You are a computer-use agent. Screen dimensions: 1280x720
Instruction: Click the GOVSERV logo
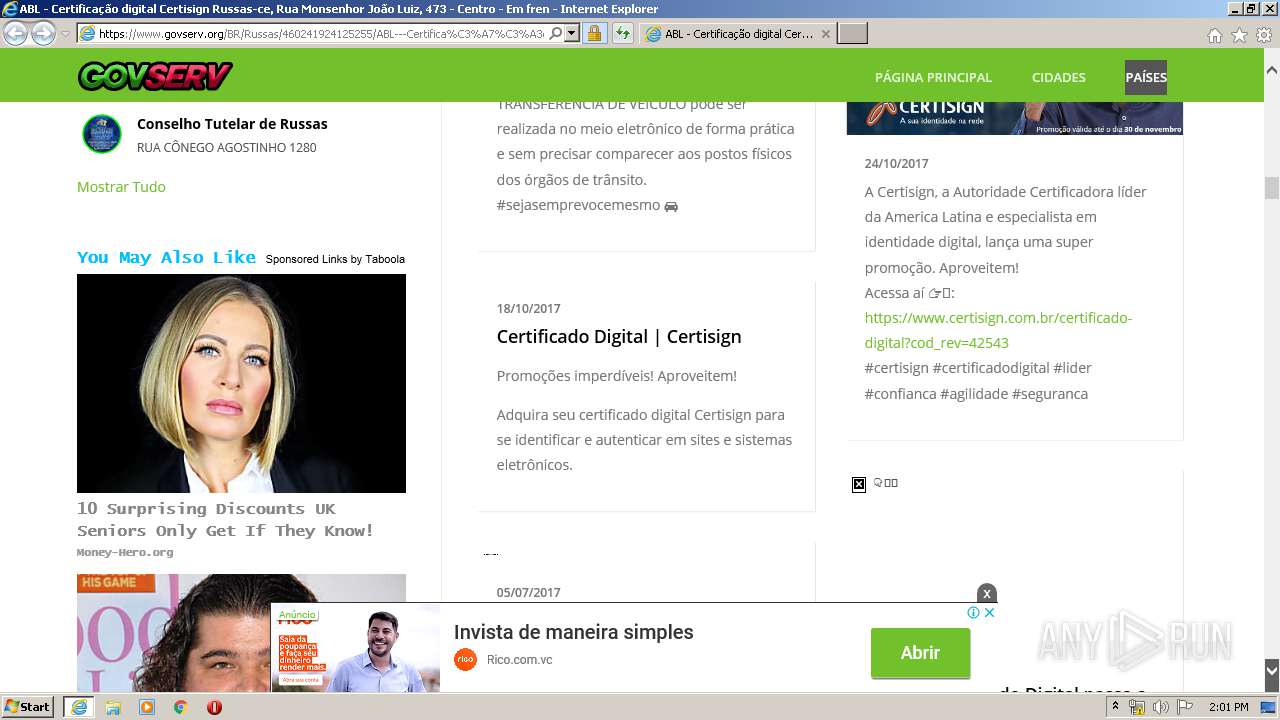(x=155, y=76)
